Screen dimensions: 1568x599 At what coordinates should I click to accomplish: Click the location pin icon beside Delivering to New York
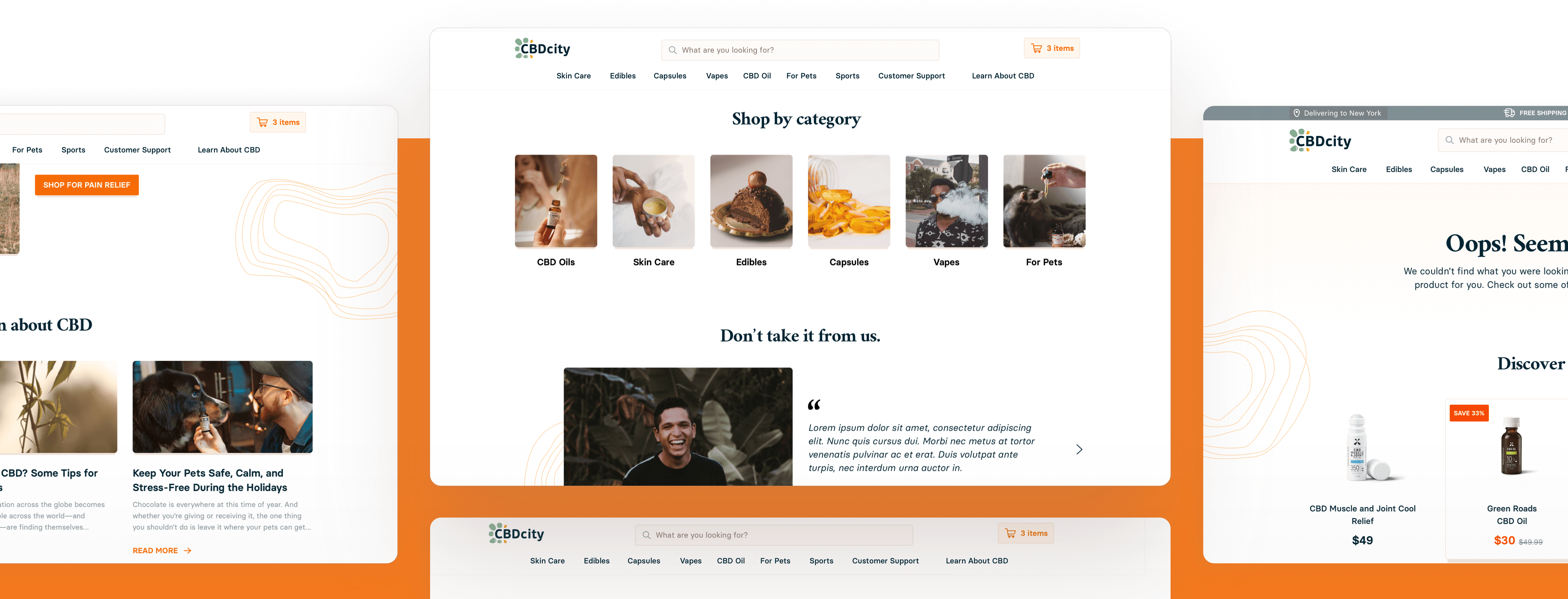pyautogui.click(x=1297, y=113)
